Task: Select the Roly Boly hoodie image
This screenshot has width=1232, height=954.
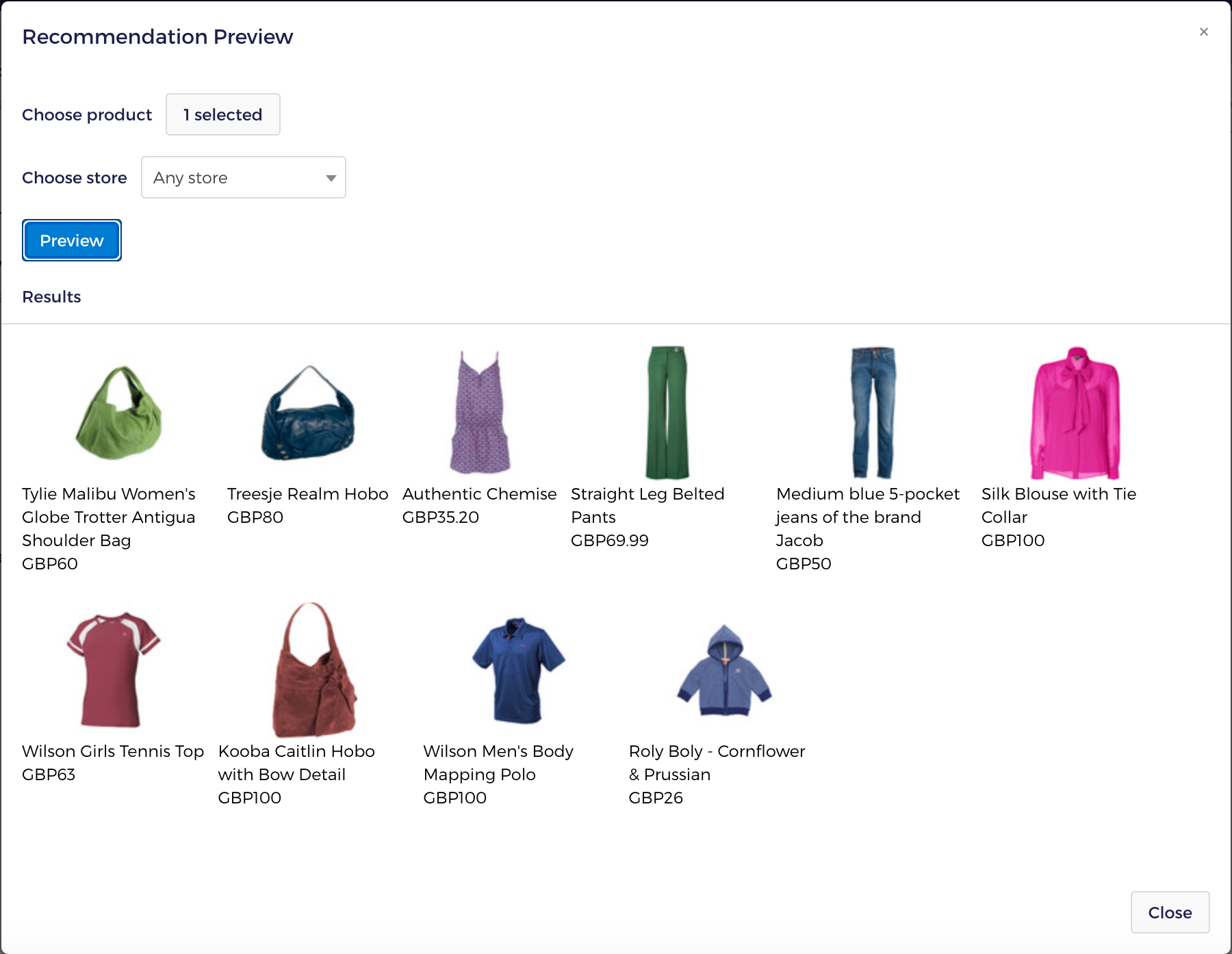Action: click(724, 669)
